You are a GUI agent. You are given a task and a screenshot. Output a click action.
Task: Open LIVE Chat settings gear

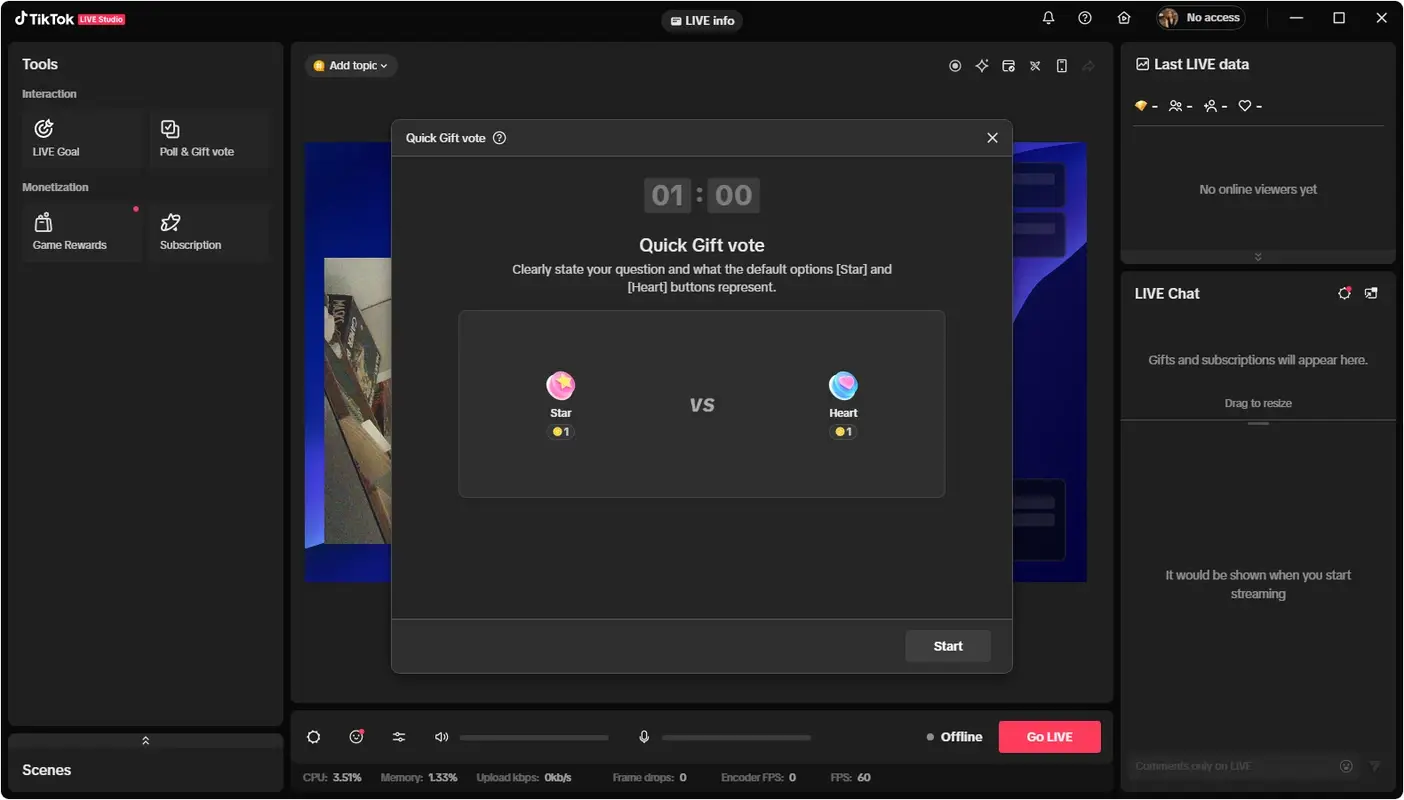pos(1344,293)
